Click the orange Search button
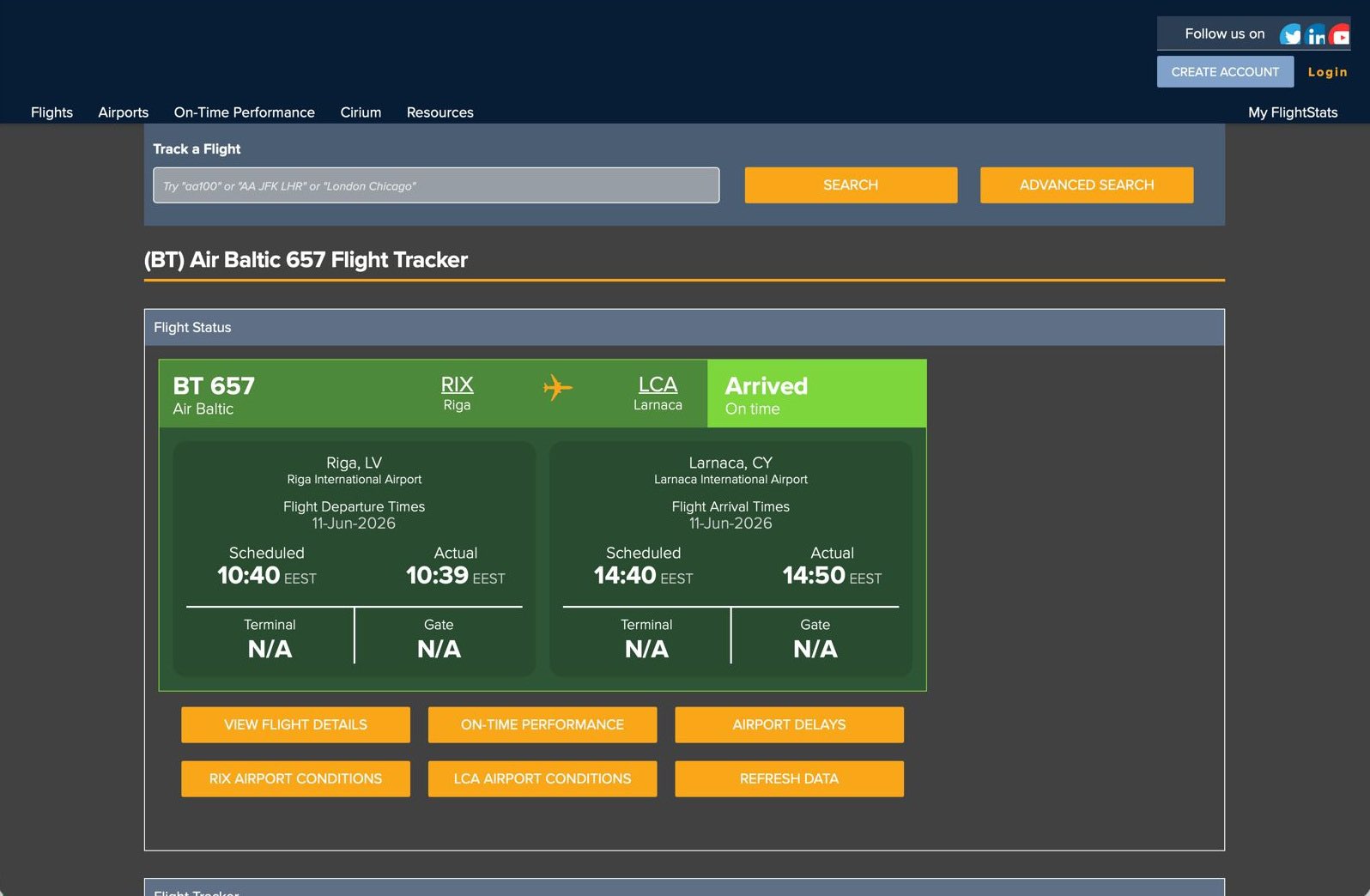The width and height of the screenshot is (1370, 896). (851, 185)
